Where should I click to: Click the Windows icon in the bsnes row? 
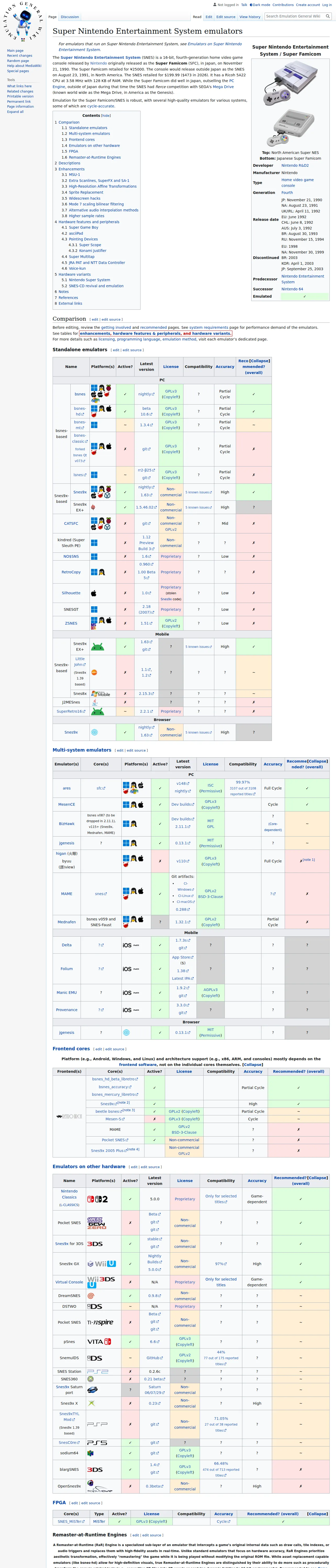[x=94, y=388]
